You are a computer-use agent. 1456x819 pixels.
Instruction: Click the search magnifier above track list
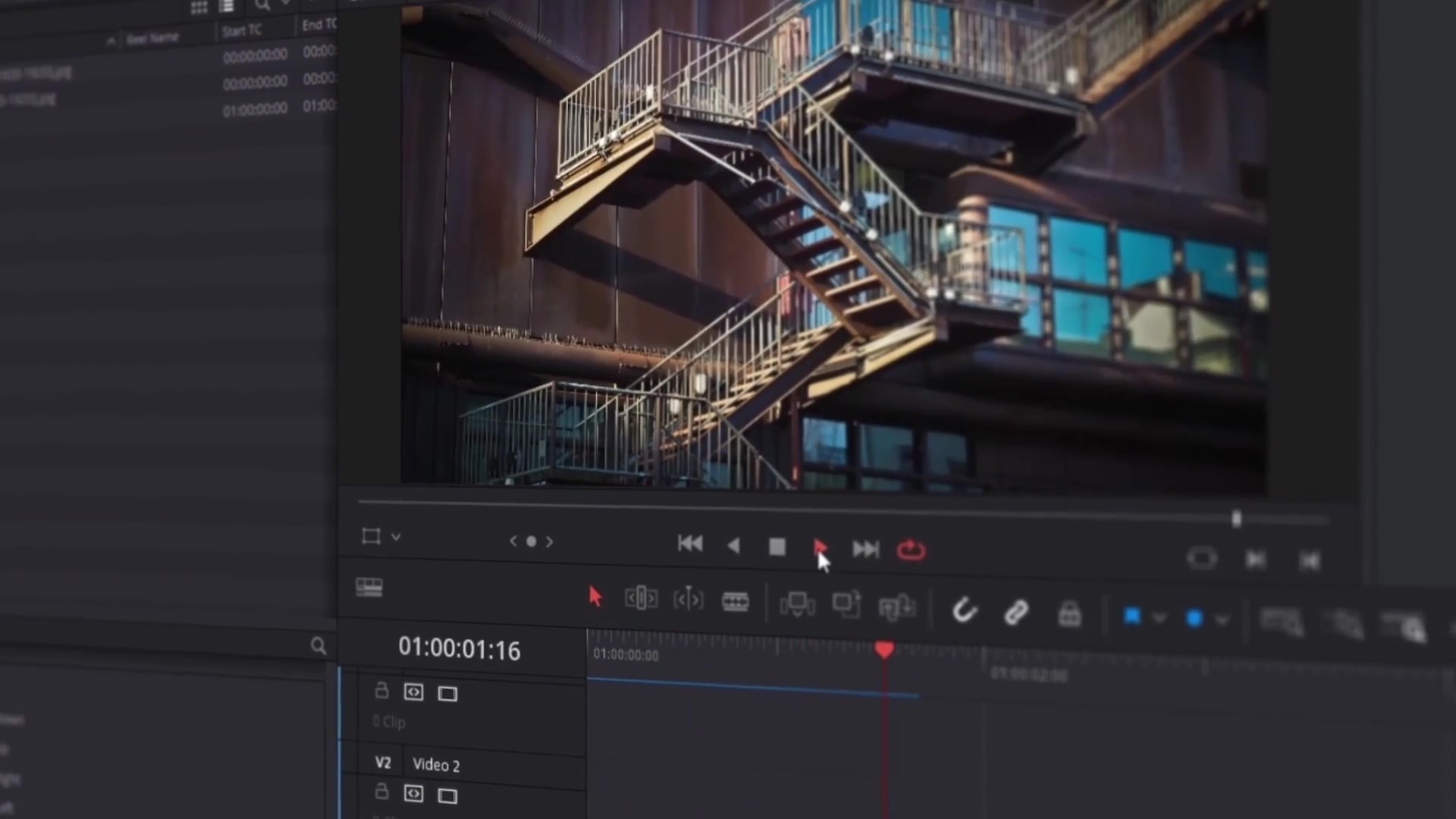point(318,645)
